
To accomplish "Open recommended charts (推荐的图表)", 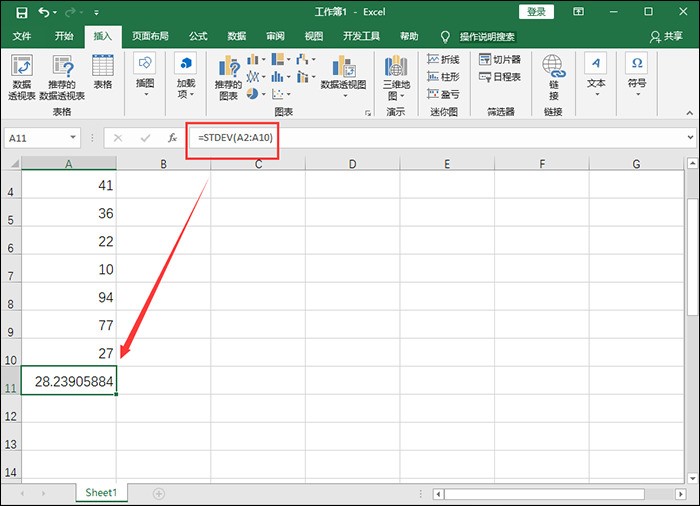I will click(x=229, y=77).
